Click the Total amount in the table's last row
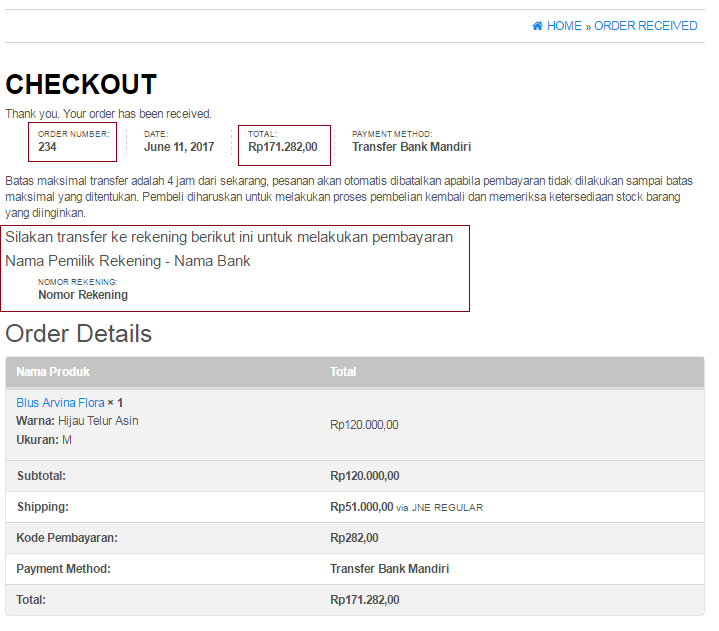The image size is (719, 631). point(364,600)
